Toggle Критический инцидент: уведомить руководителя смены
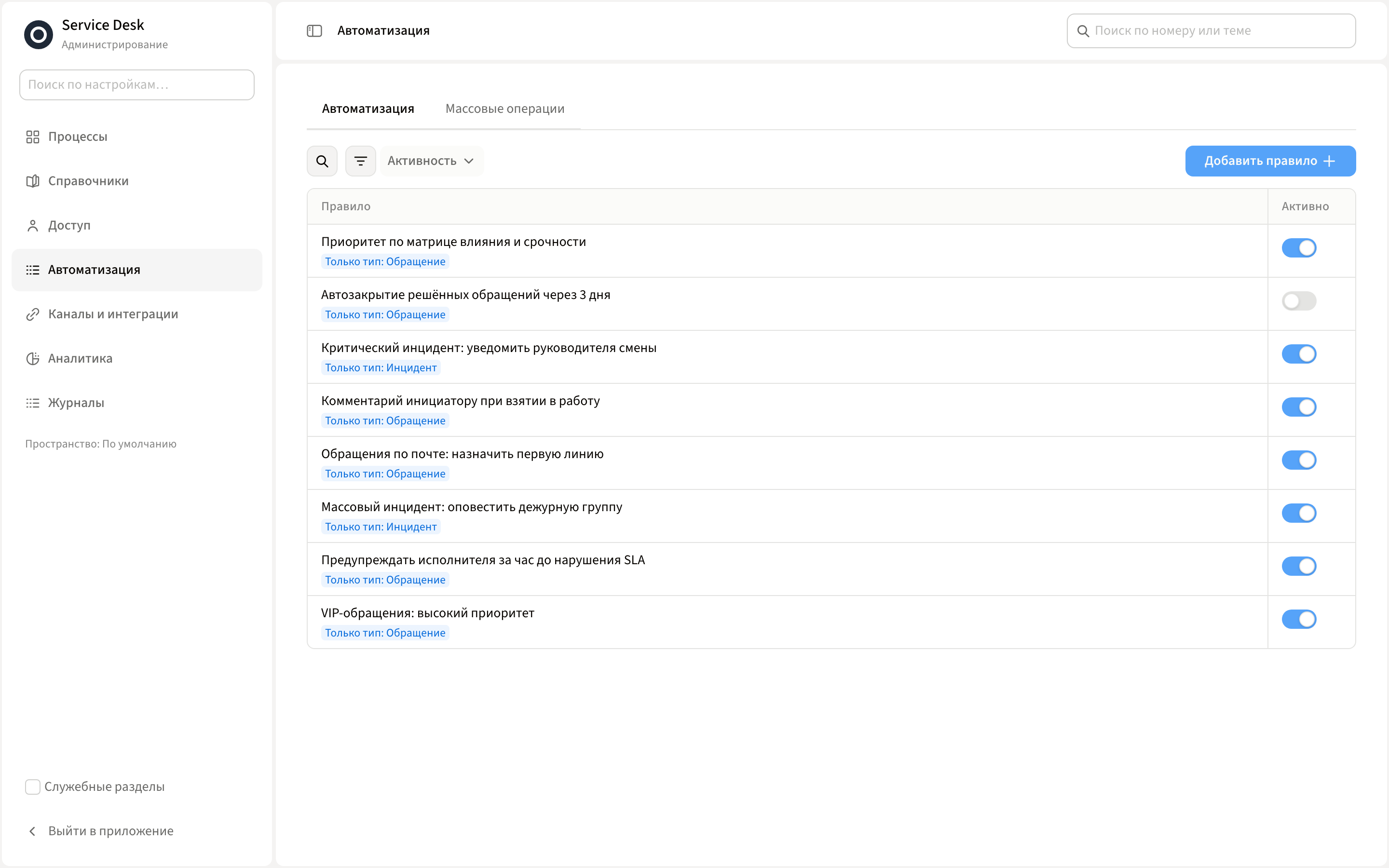The height and width of the screenshot is (868, 1389). [1299, 353]
